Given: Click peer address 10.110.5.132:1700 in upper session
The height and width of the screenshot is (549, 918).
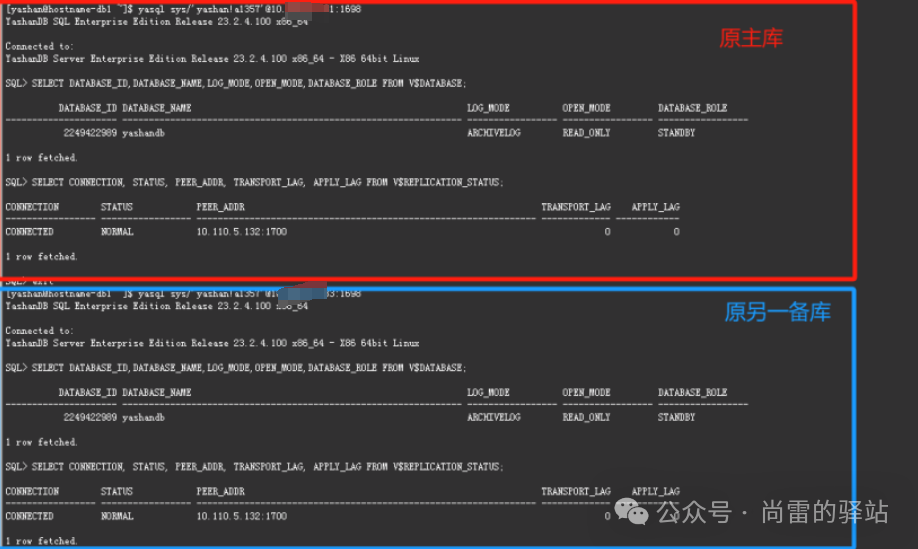Looking at the screenshot, I should (242, 232).
